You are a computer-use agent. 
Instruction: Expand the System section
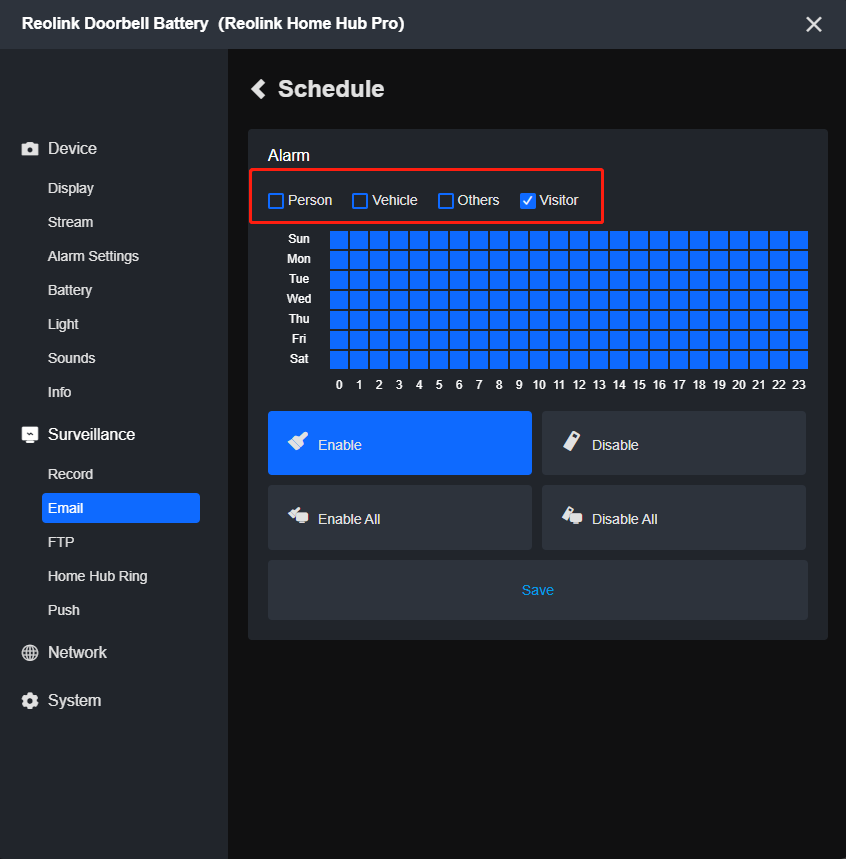75,701
